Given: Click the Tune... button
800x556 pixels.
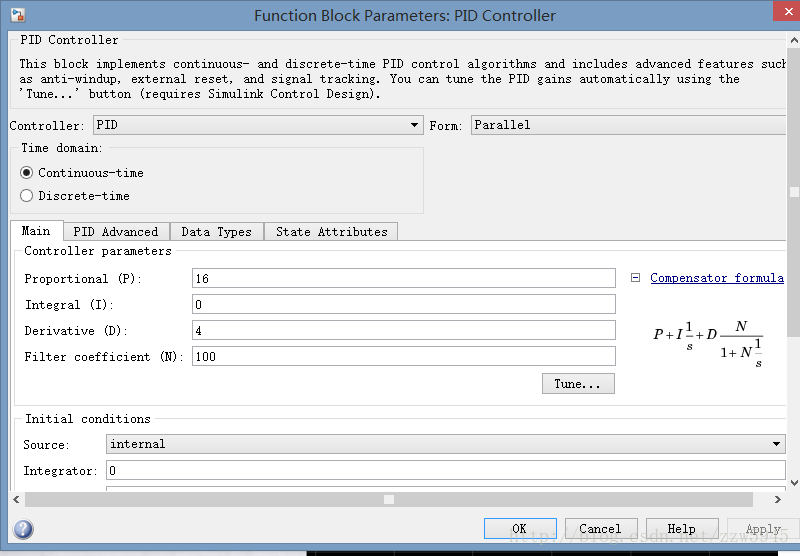Looking at the screenshot, I should pyautogui.click(x=578, y=384).
